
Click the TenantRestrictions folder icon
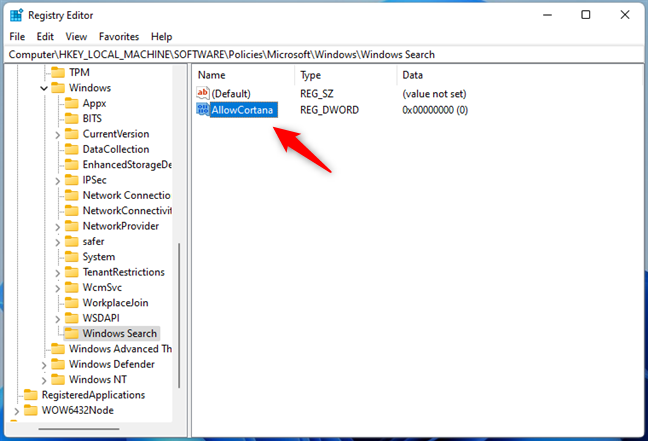point(71,272)
